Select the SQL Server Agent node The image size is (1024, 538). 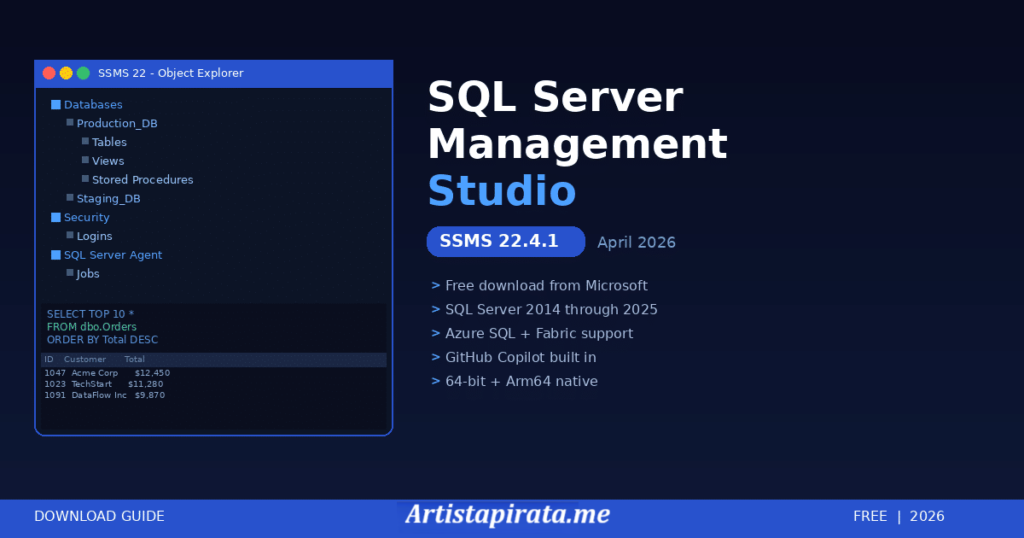(113, 255)
